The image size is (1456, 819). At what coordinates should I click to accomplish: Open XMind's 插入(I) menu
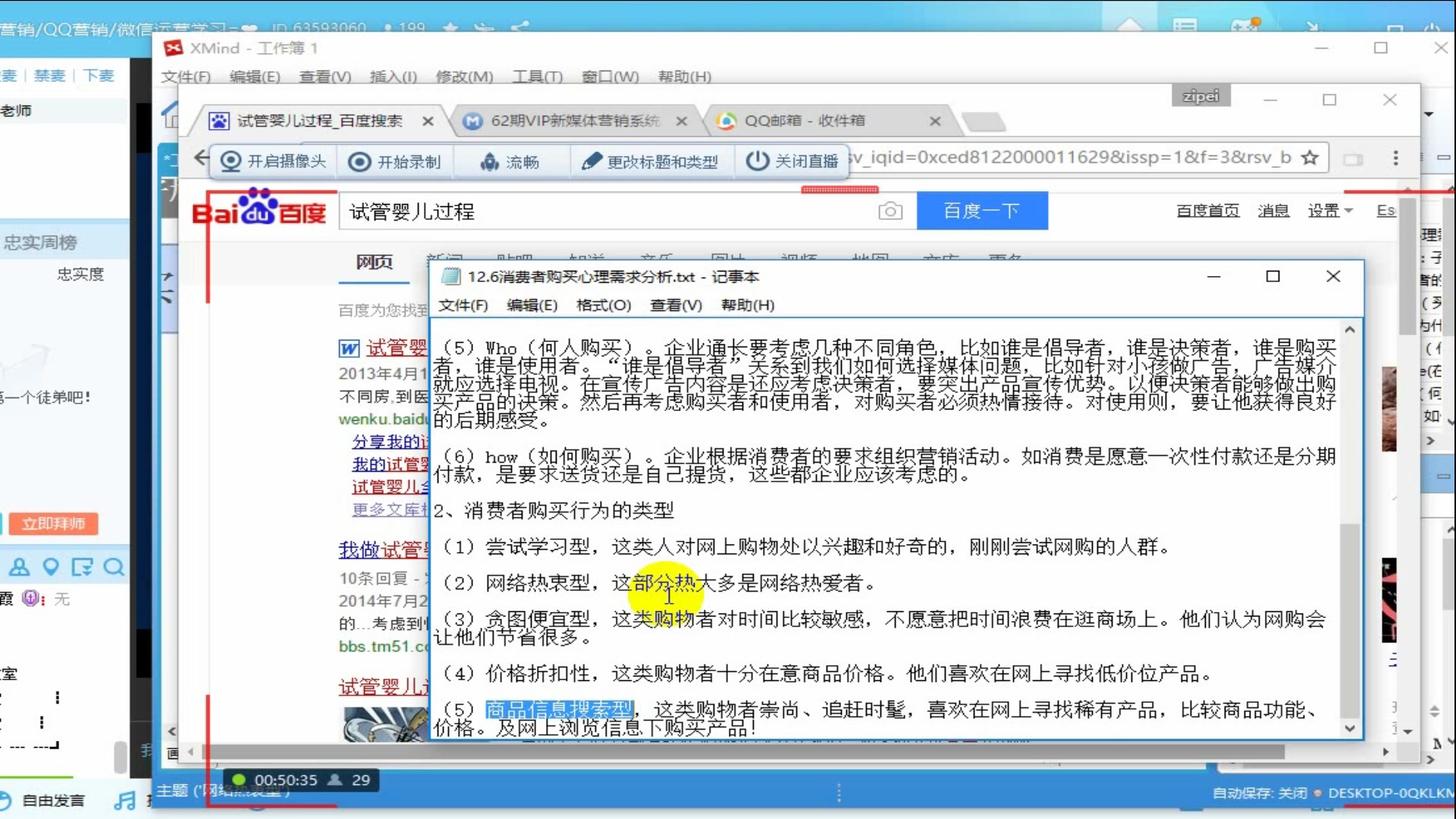tap(393, 77)
